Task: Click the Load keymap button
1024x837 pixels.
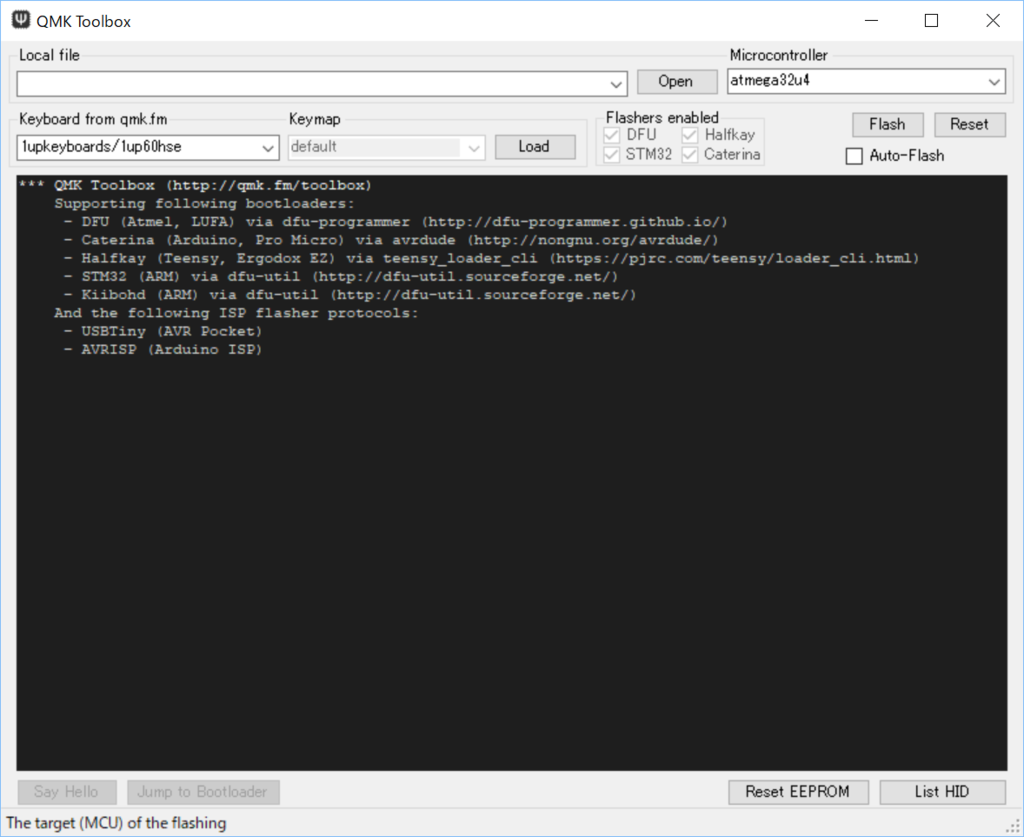Action: [x=535, y=147]
